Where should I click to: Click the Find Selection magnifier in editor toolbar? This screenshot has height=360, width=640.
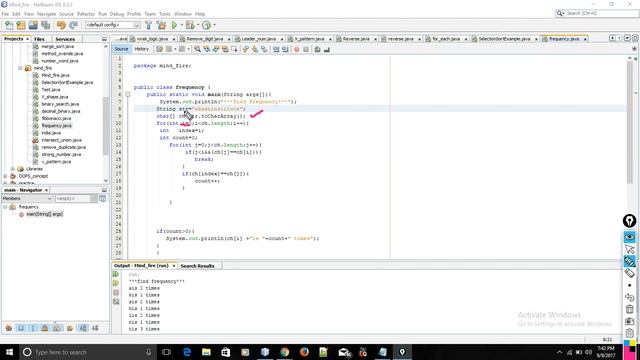[198, 49]
